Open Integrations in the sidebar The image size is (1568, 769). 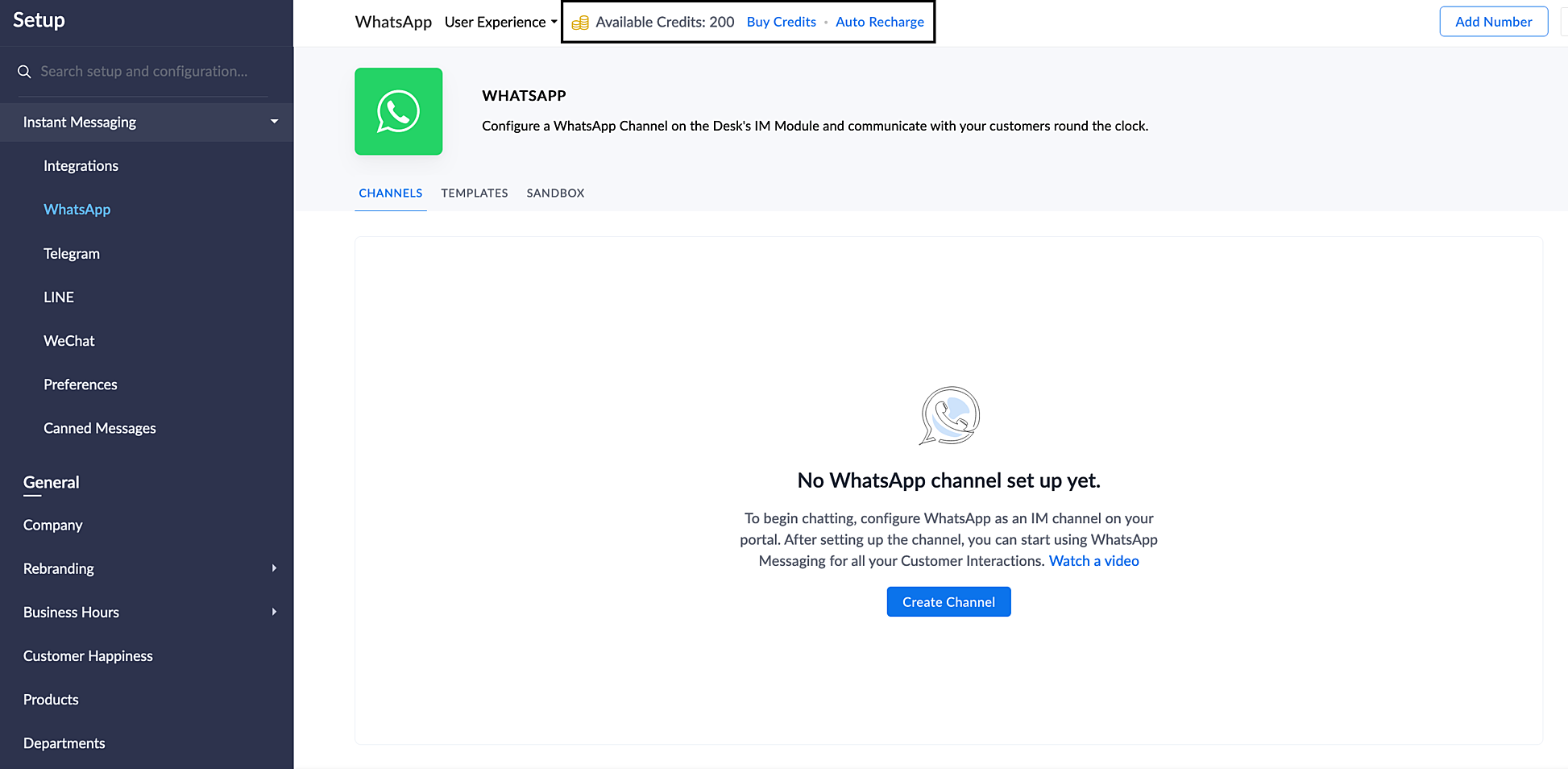tap(81, 166)
